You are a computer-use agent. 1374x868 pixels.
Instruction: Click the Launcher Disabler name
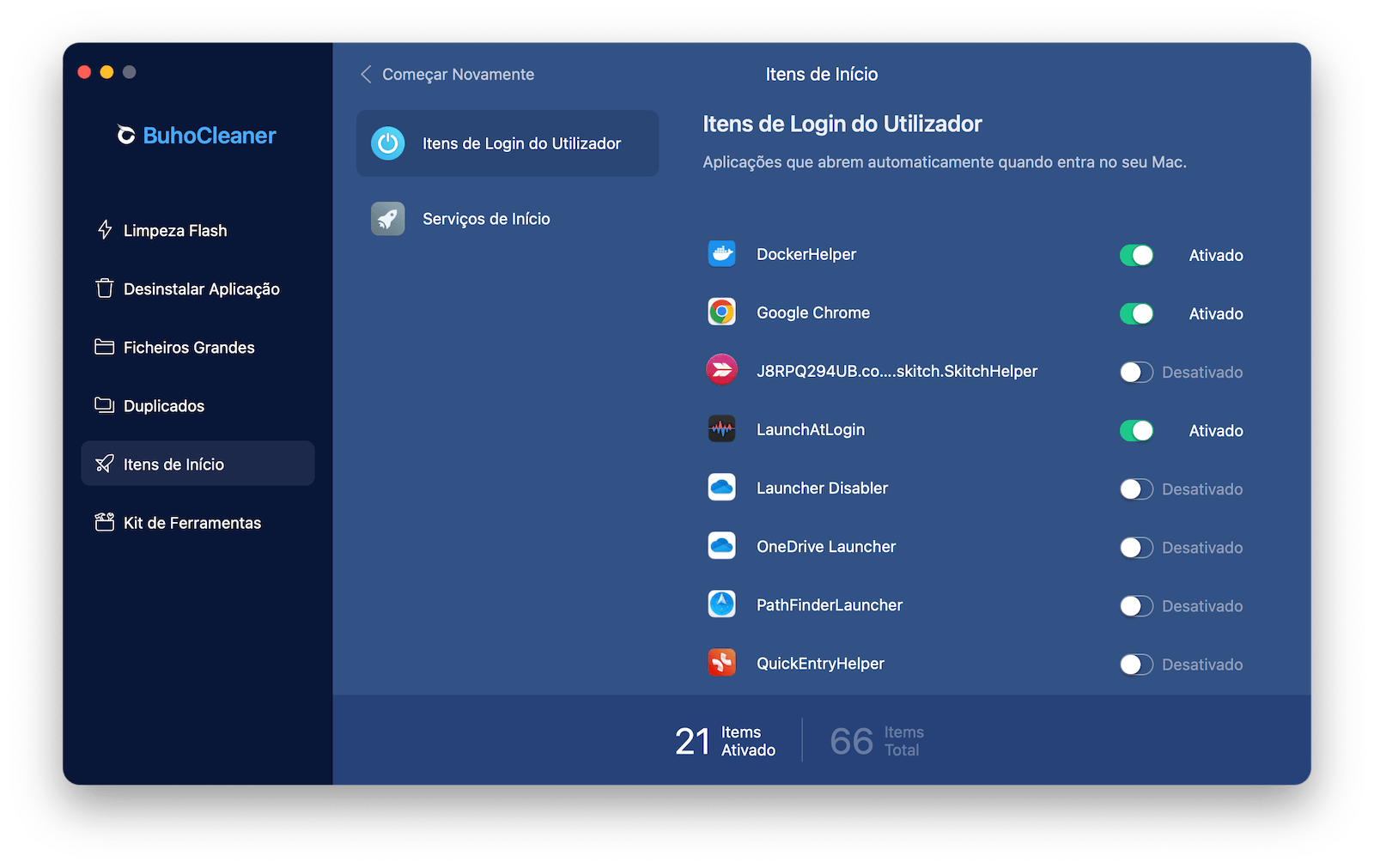(x=822, y=488)
